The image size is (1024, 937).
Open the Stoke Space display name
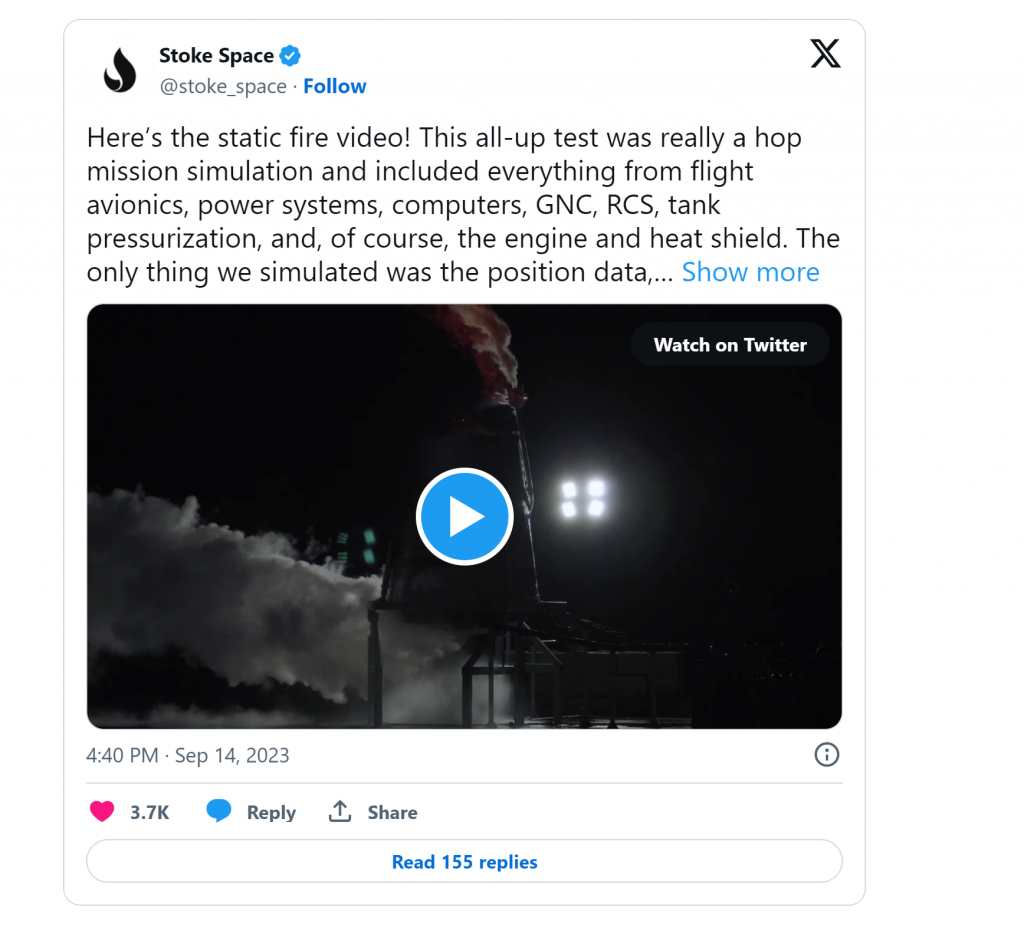click(x=216, y=56)
